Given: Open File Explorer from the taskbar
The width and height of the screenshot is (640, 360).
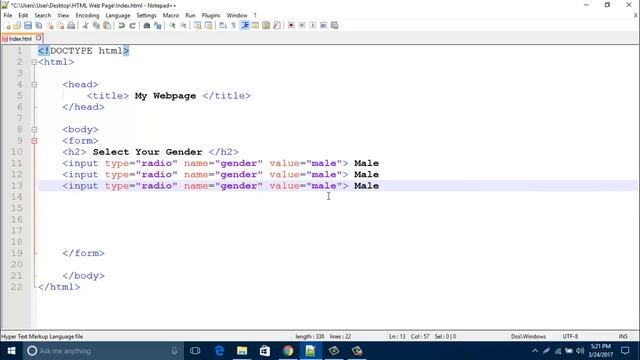Looking at the screenshot, I should [x=242, y=351].
